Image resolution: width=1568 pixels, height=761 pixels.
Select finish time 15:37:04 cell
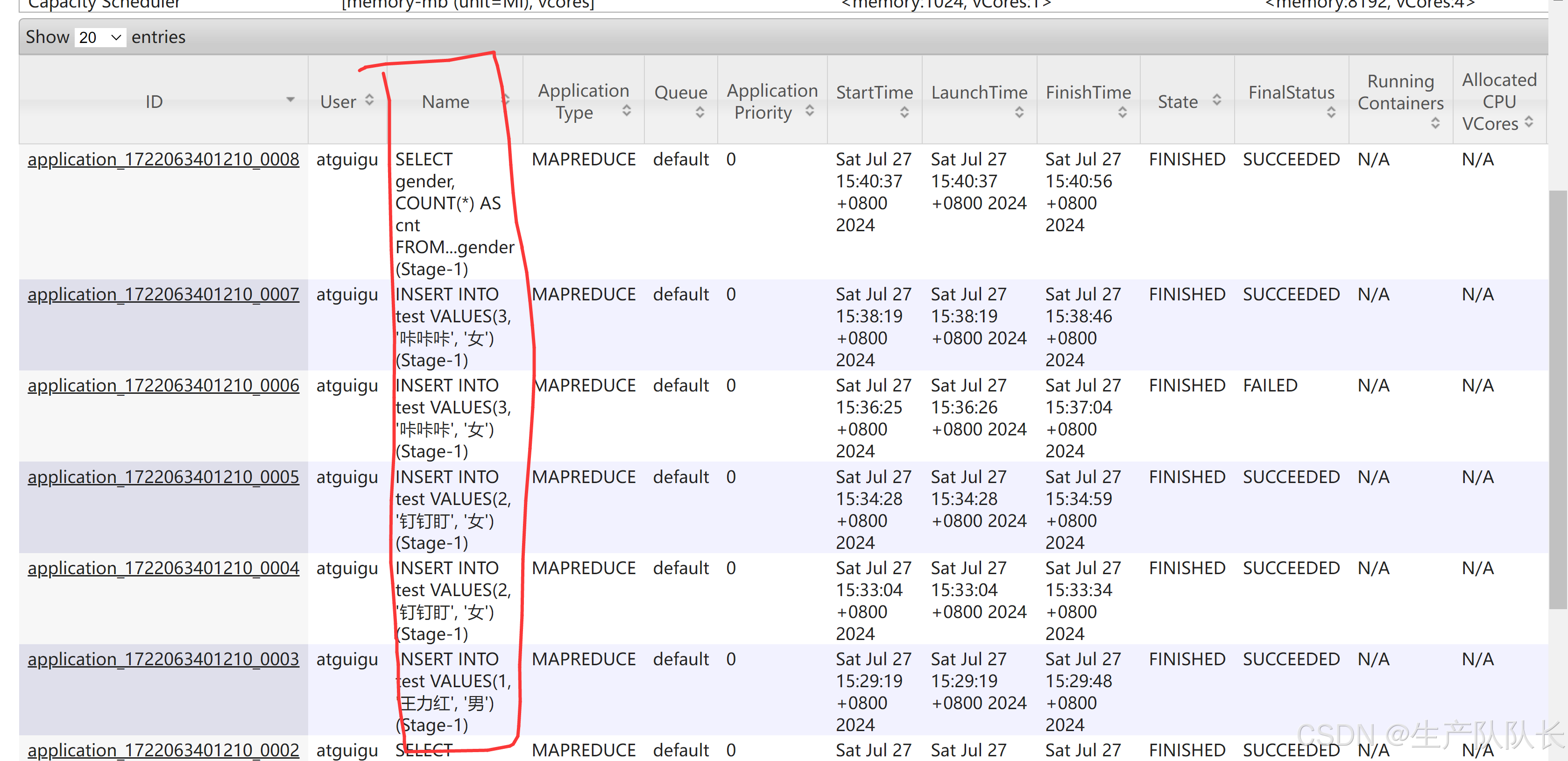click(1083, 418)
